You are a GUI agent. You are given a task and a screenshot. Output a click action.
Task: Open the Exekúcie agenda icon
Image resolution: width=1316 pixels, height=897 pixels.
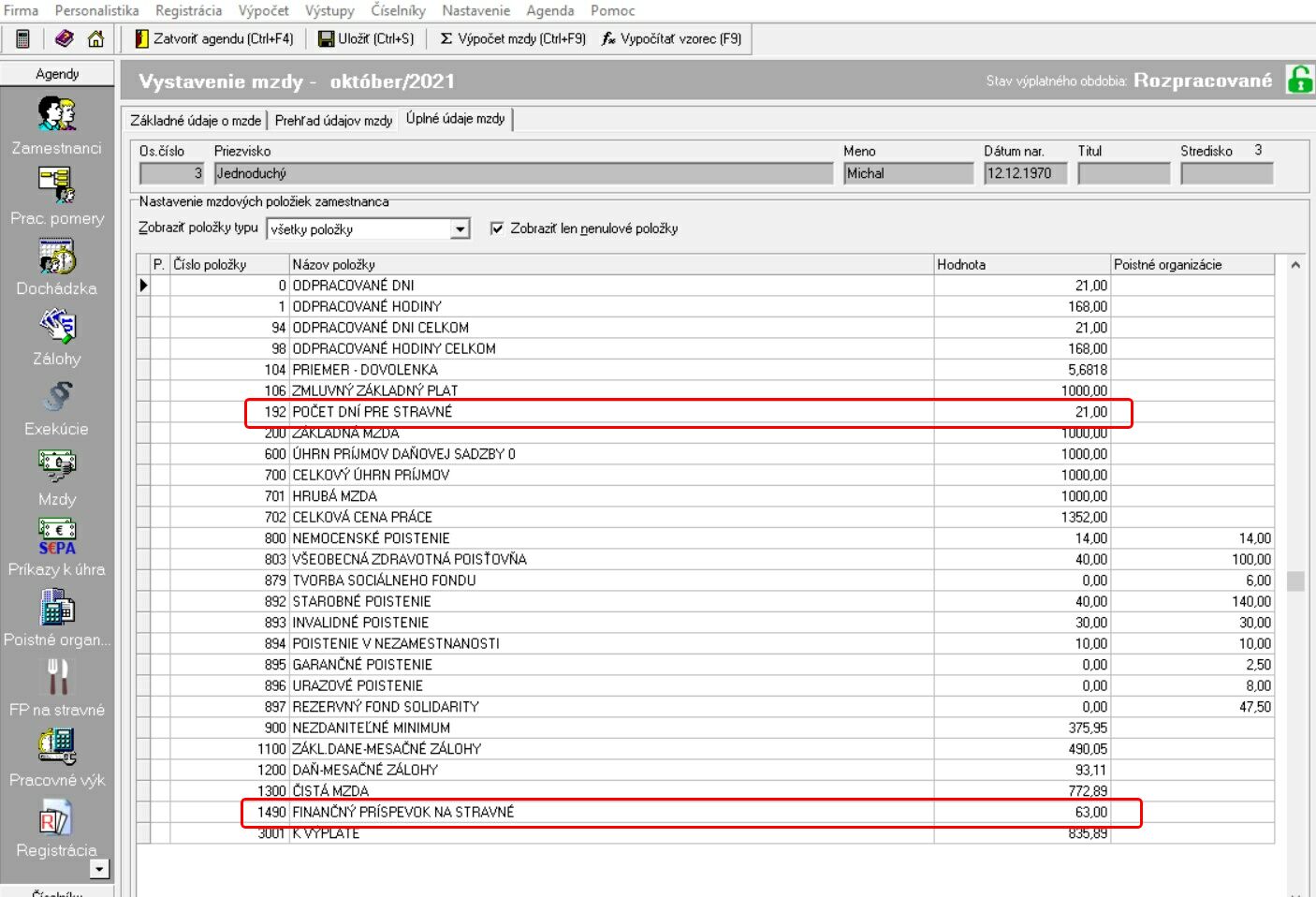[56, 397]
